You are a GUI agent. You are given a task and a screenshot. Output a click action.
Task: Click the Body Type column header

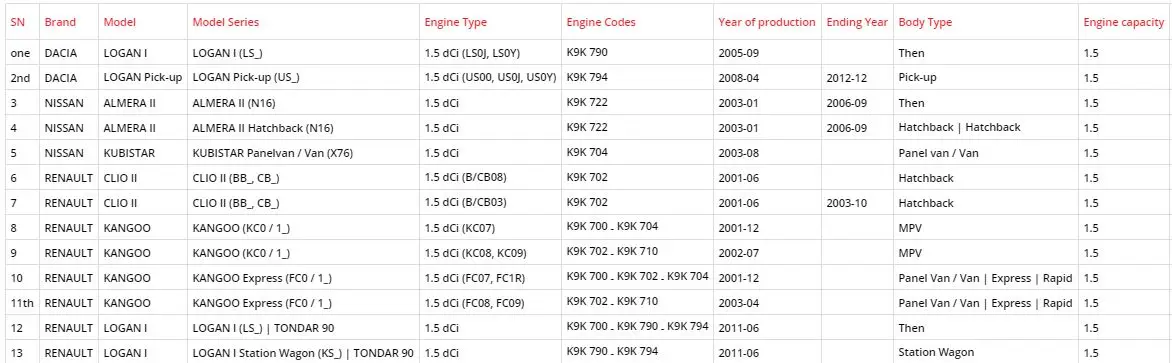(925, 22)
